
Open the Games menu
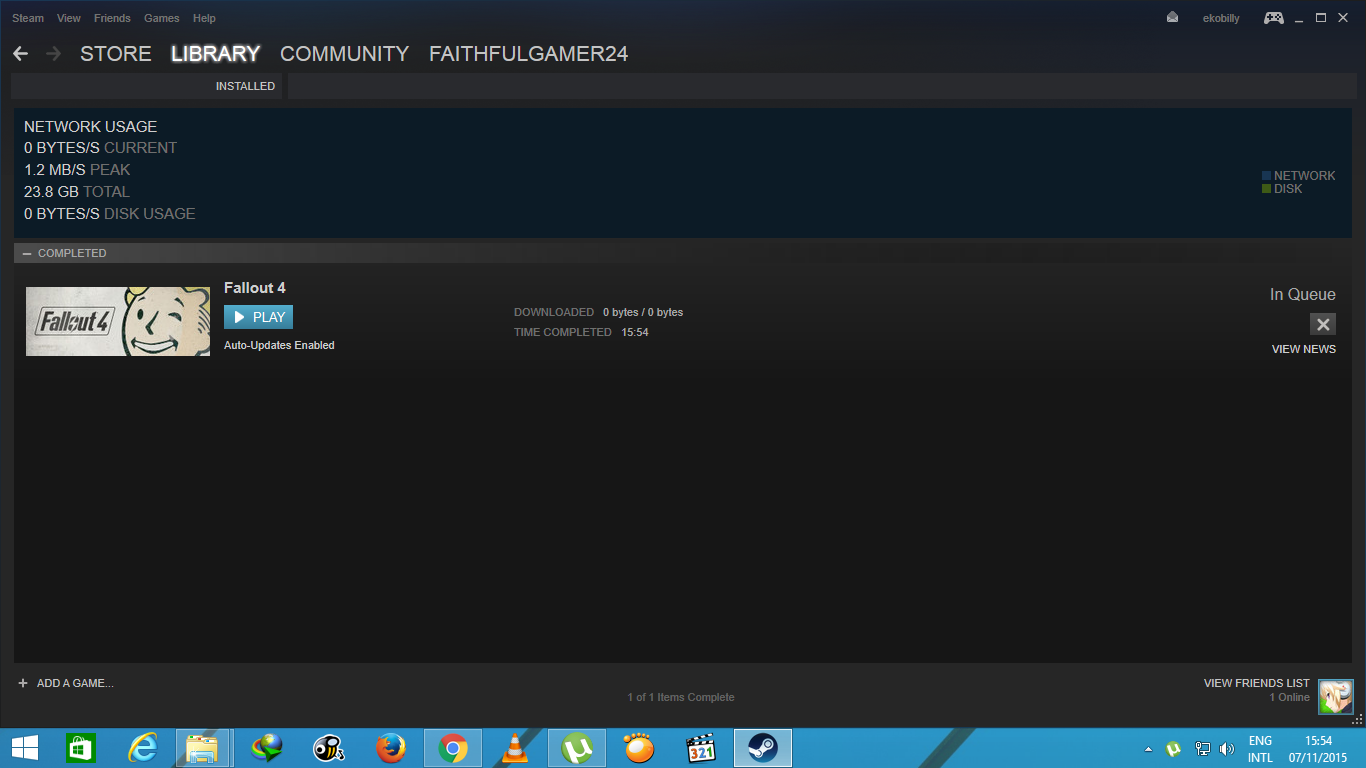pos(162,18)
